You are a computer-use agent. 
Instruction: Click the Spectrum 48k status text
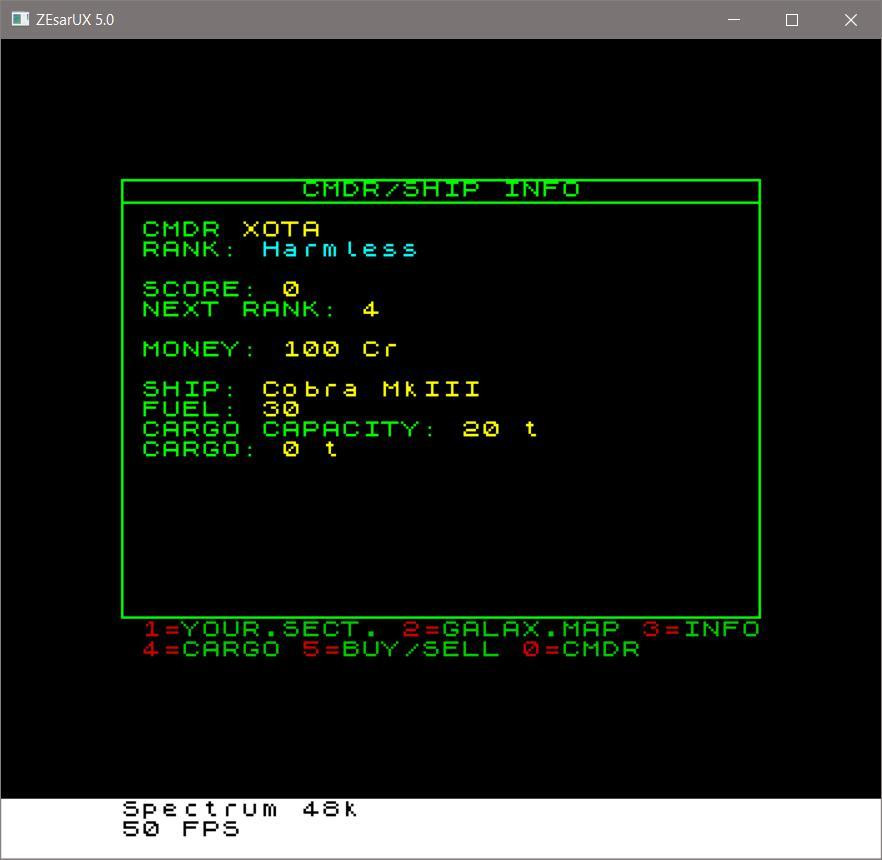pyautogui.click(x=240, y=809)
